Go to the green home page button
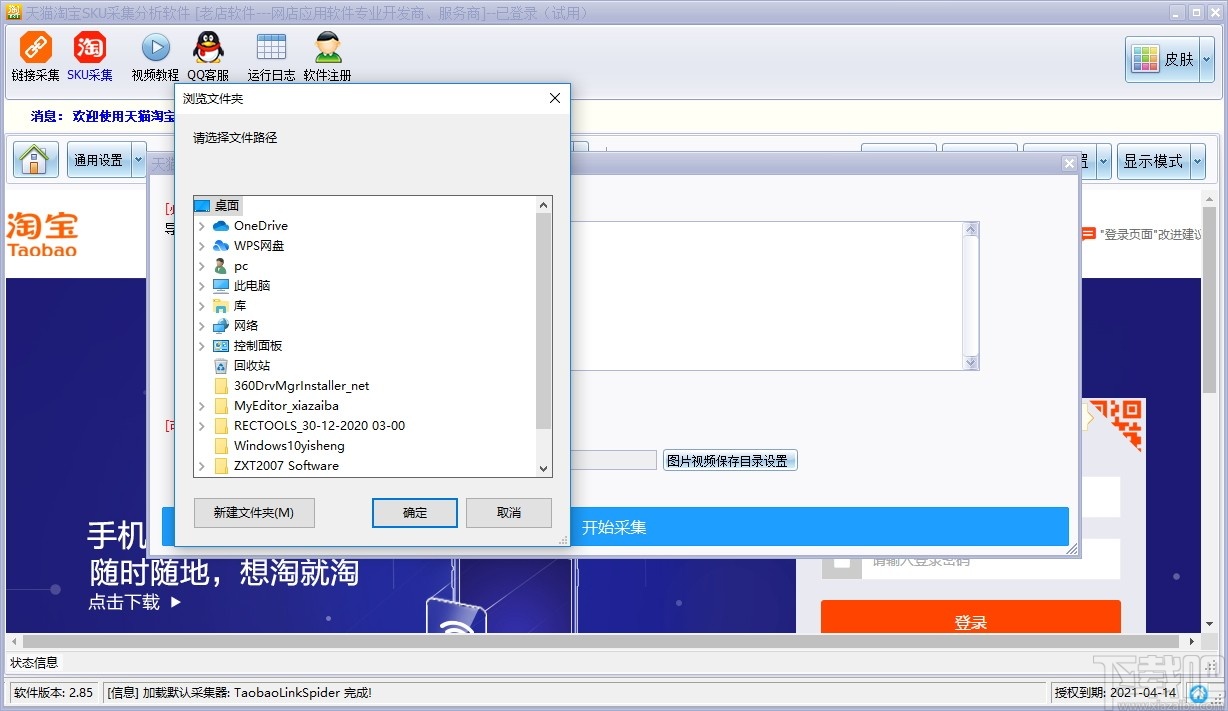 (x=35, y=160)
